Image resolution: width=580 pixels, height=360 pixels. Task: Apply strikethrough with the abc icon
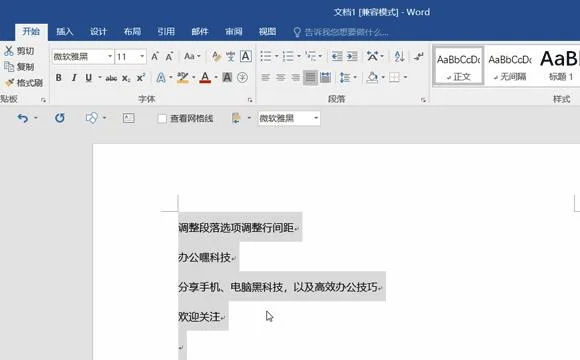(x=111, y=78)
